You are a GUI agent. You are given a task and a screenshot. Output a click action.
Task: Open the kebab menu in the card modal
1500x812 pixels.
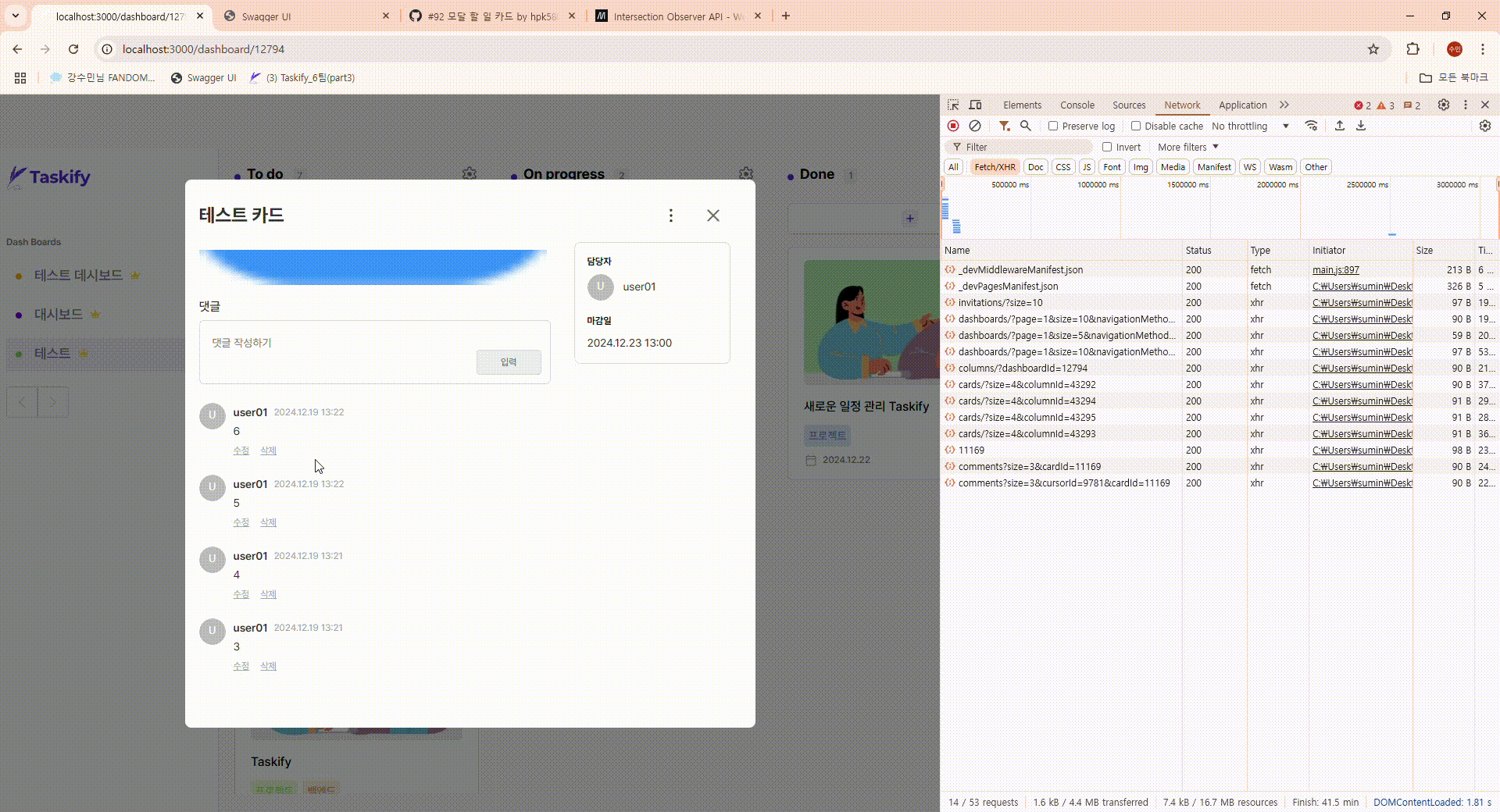tap(670, 215)
